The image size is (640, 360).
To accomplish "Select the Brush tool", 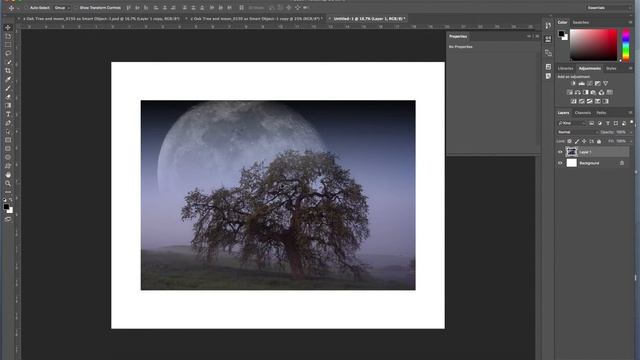I will (8, 88).
